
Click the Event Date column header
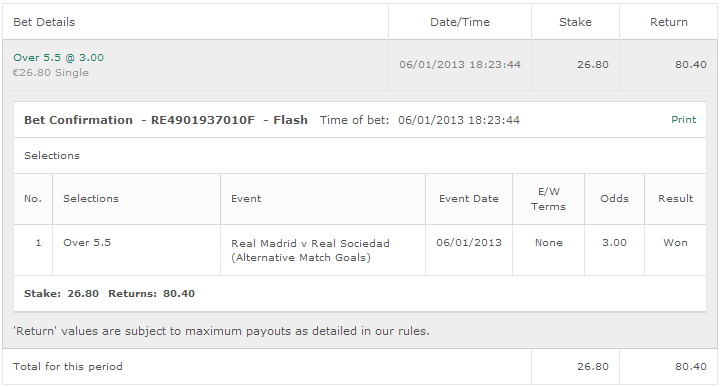click(x=469, y=199)
